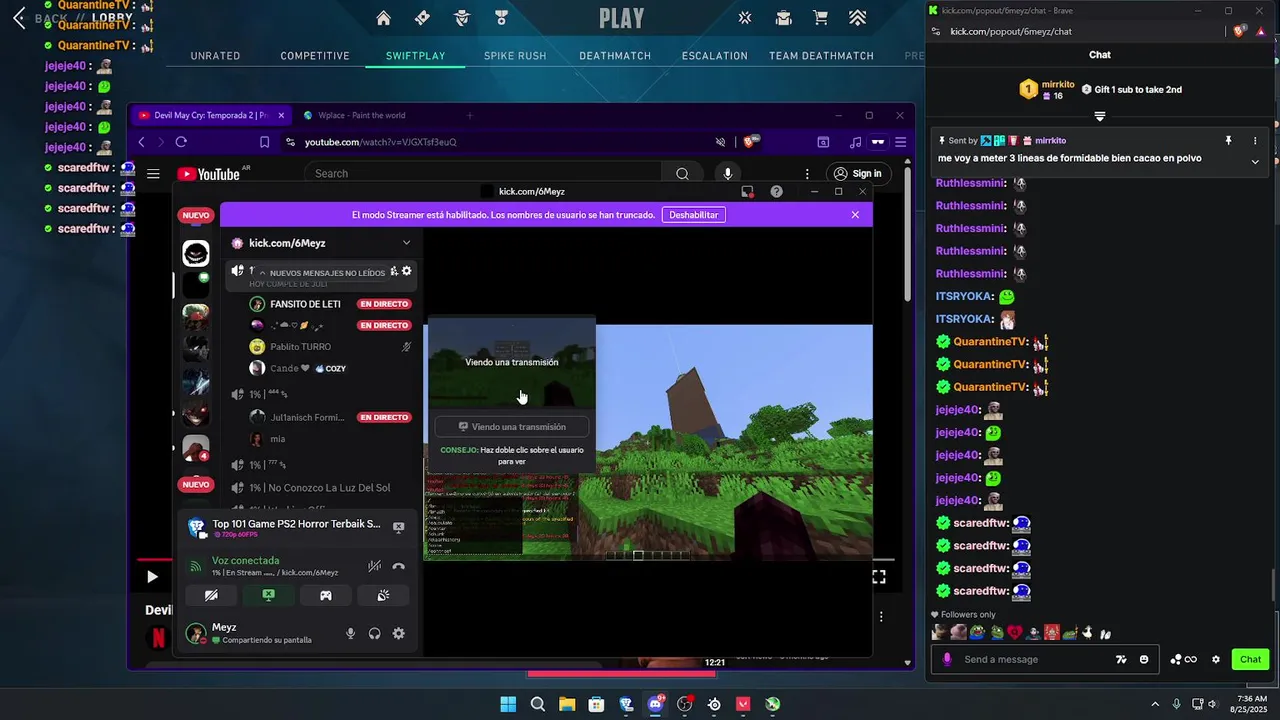Select SPIKE RUSH mode tab in Valorant
The width and height of the screenshot is (1280, 720).
[x=515, y=56]
